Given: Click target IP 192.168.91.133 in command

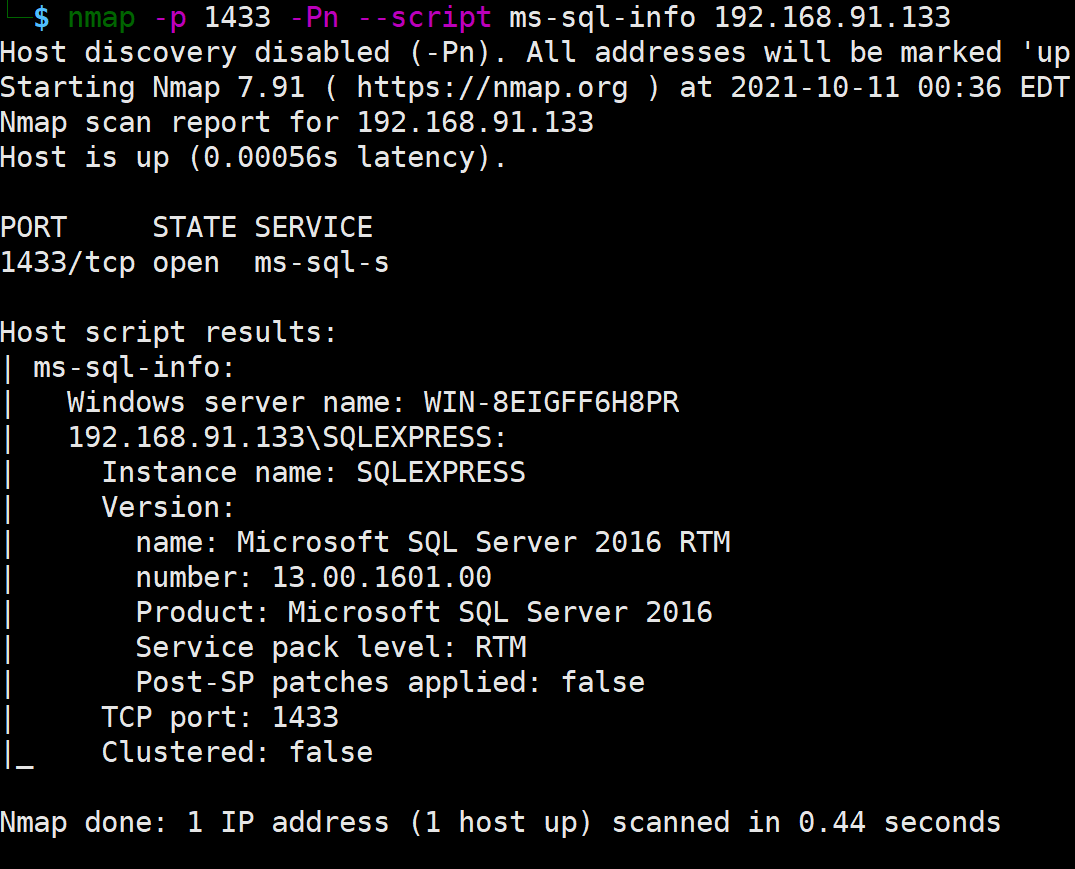Looking at the screenshot, I should point(832,17).
